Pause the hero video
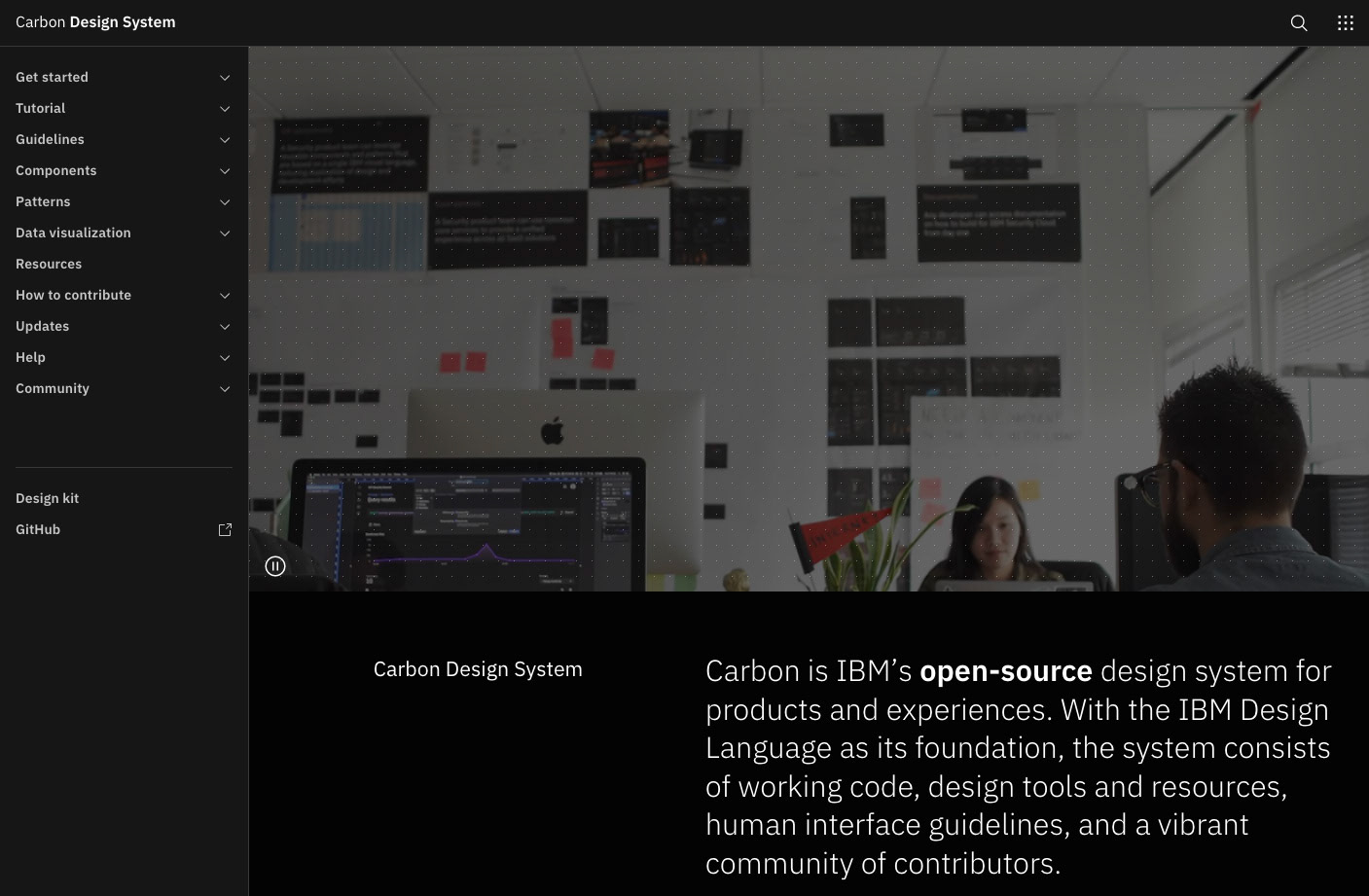The image size is (1369, 896). [x=275, y=566]
